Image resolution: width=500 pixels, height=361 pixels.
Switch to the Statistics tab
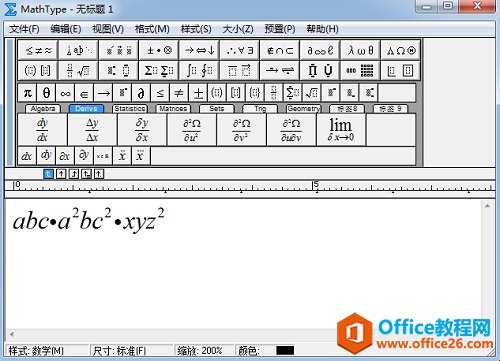click(x=130, y=109)
